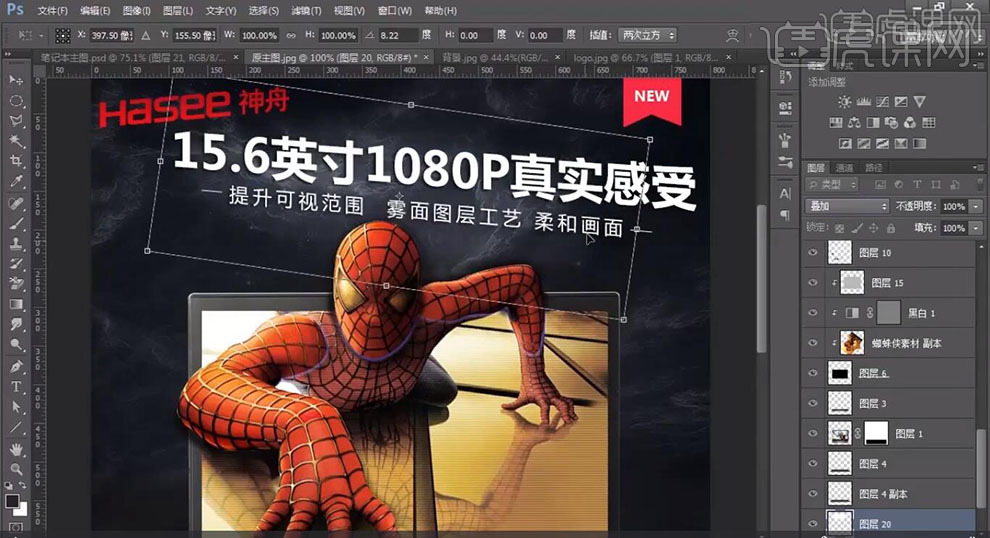Switch to the logo.jpg document tab
The image size is (990, 538).
point(599,58)
